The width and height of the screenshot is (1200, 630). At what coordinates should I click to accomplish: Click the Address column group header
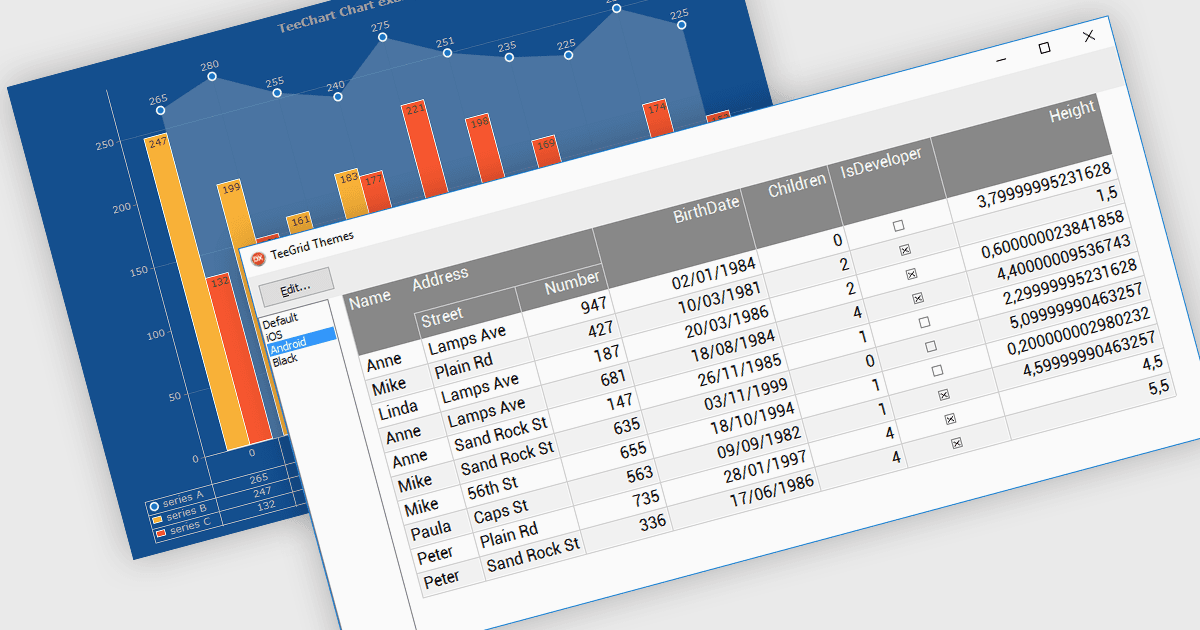pyautogui.click(x=440, y=279)
